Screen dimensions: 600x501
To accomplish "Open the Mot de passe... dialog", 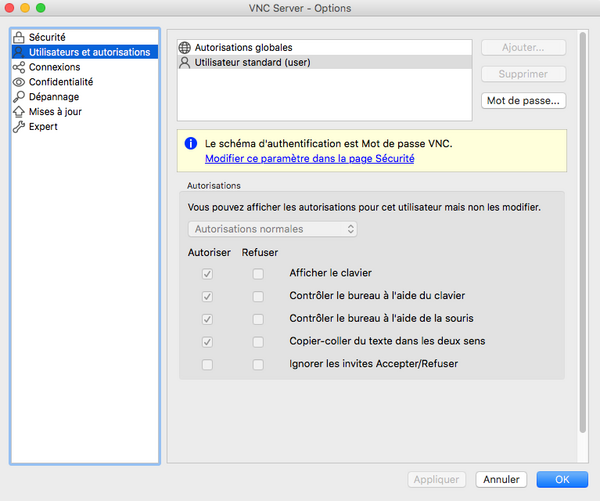I will tap(523, 101).
